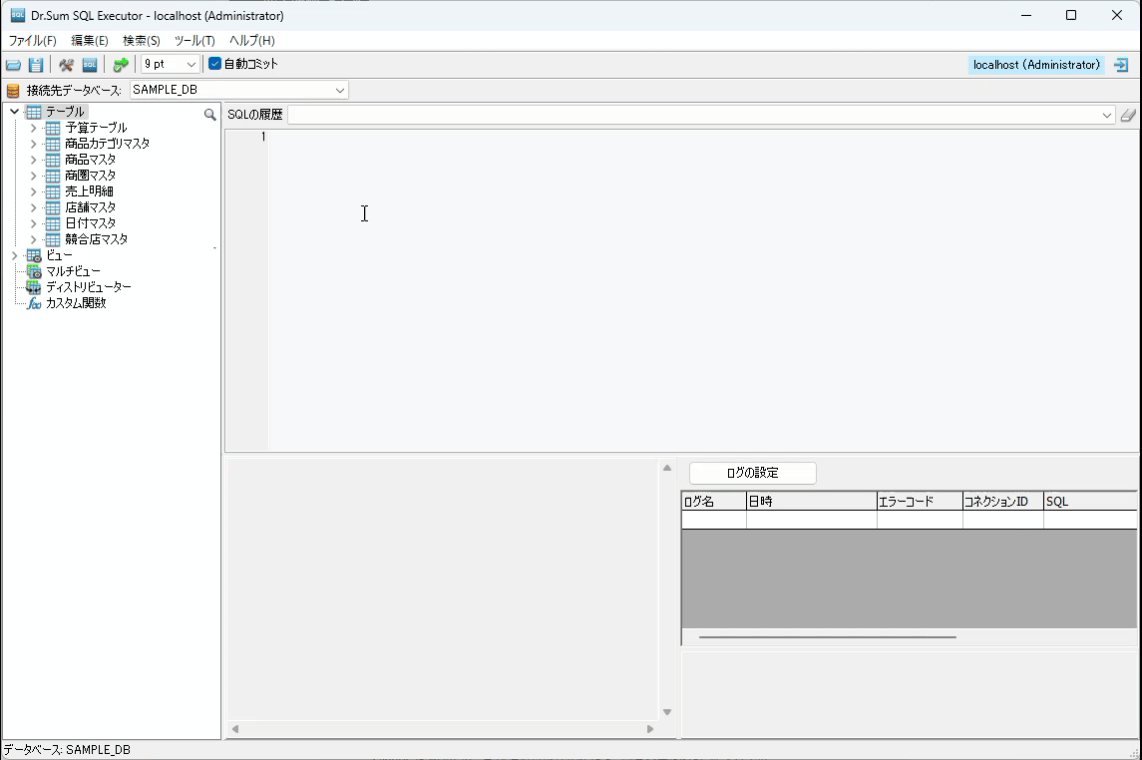The height and width of the screenshot is (760, 1142).
Task: Expand the ビュー tree node
Action: (14, 256)
